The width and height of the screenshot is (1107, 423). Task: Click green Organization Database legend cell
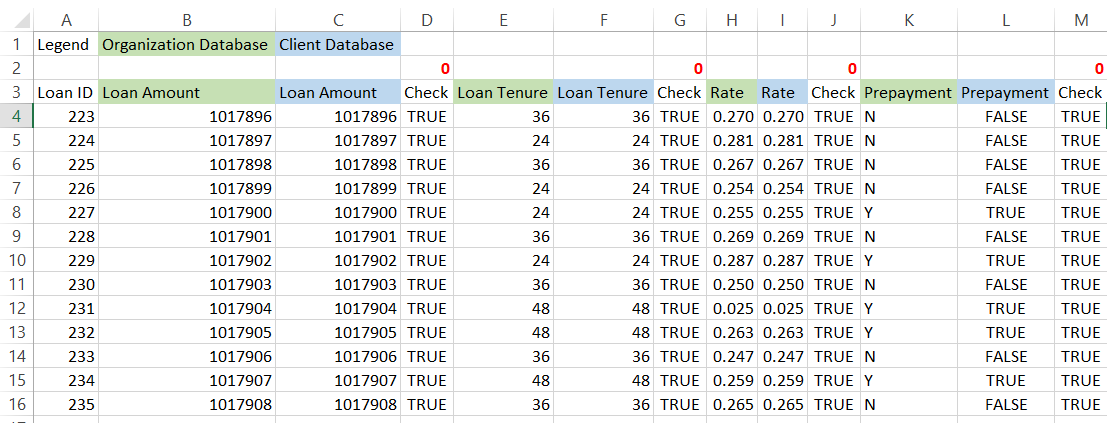[x=187, y=44]
